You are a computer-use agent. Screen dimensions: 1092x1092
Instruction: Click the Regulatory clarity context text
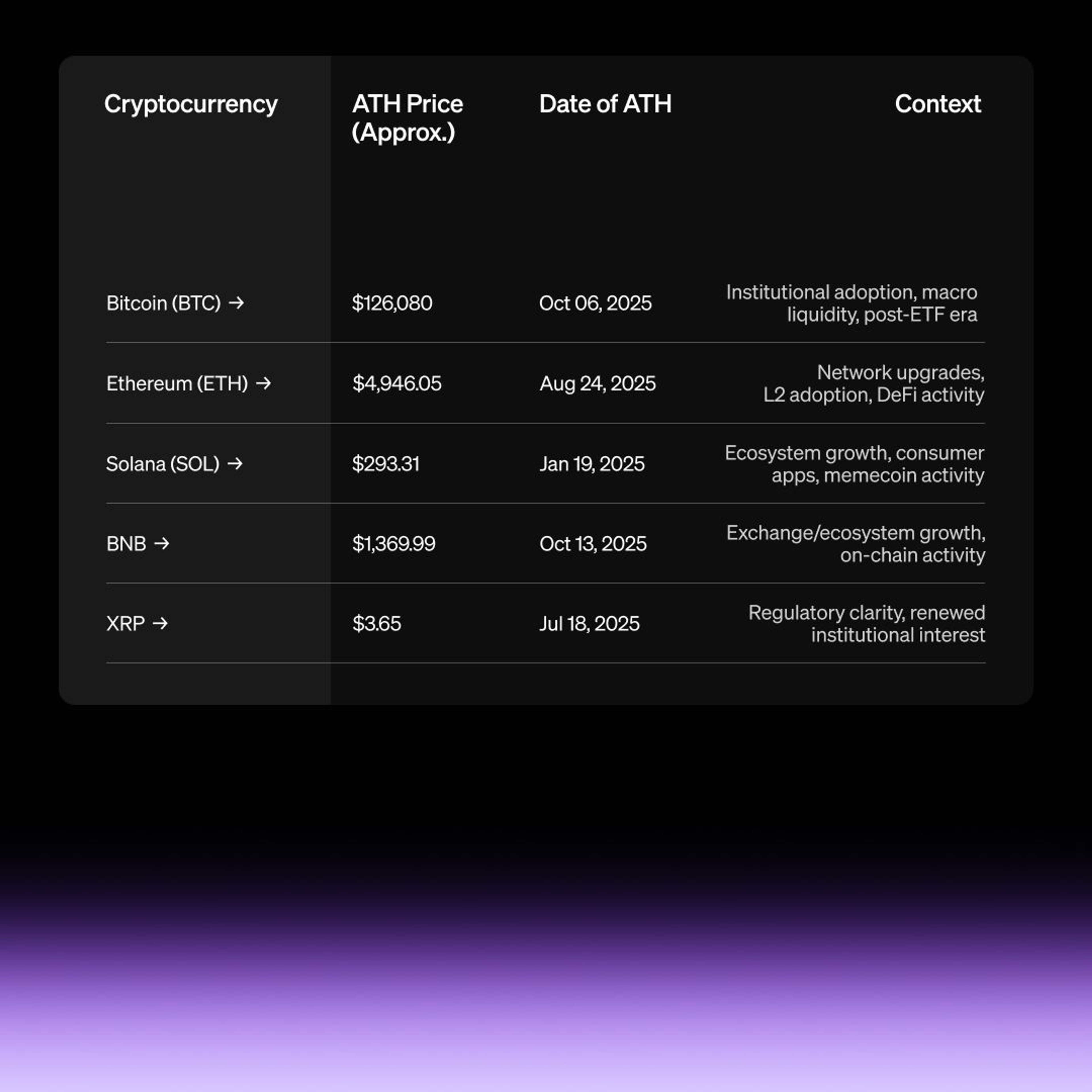pos(866,623)
